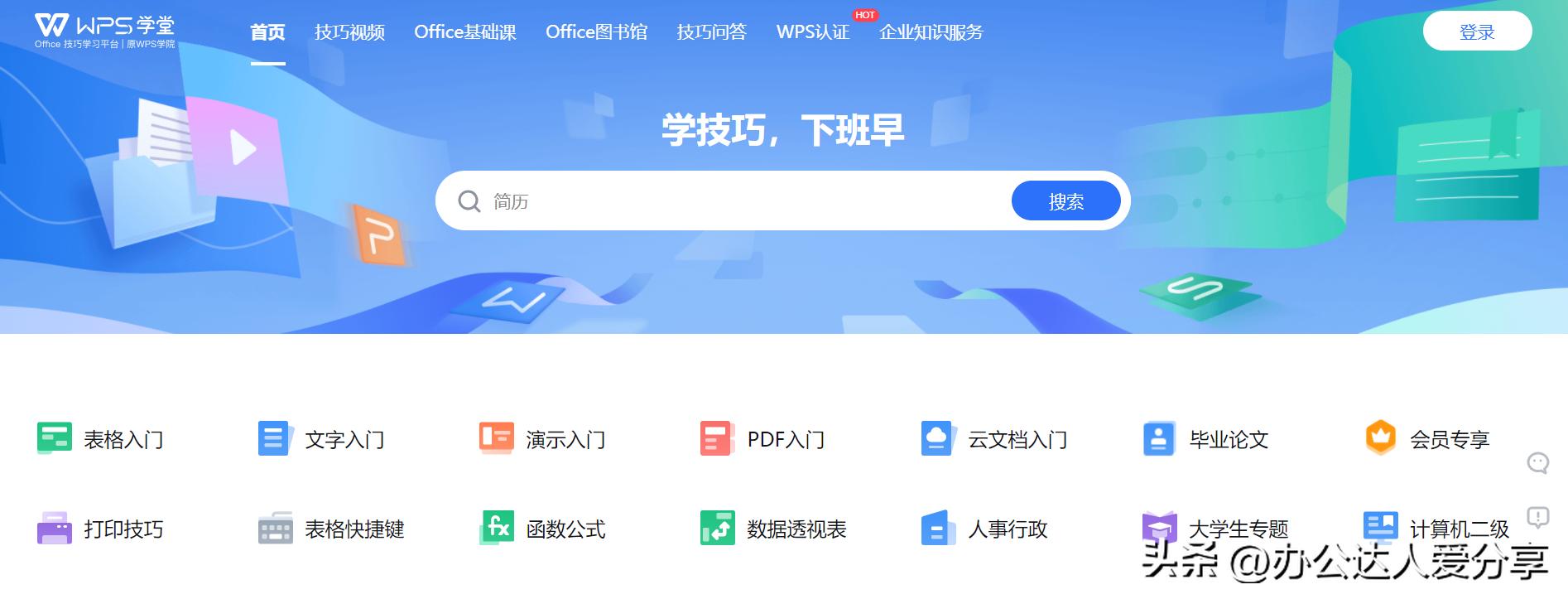Screen dimensions: 1568x599
Task: Open the WPS认证 nav item
Action: tap(813, 32)
